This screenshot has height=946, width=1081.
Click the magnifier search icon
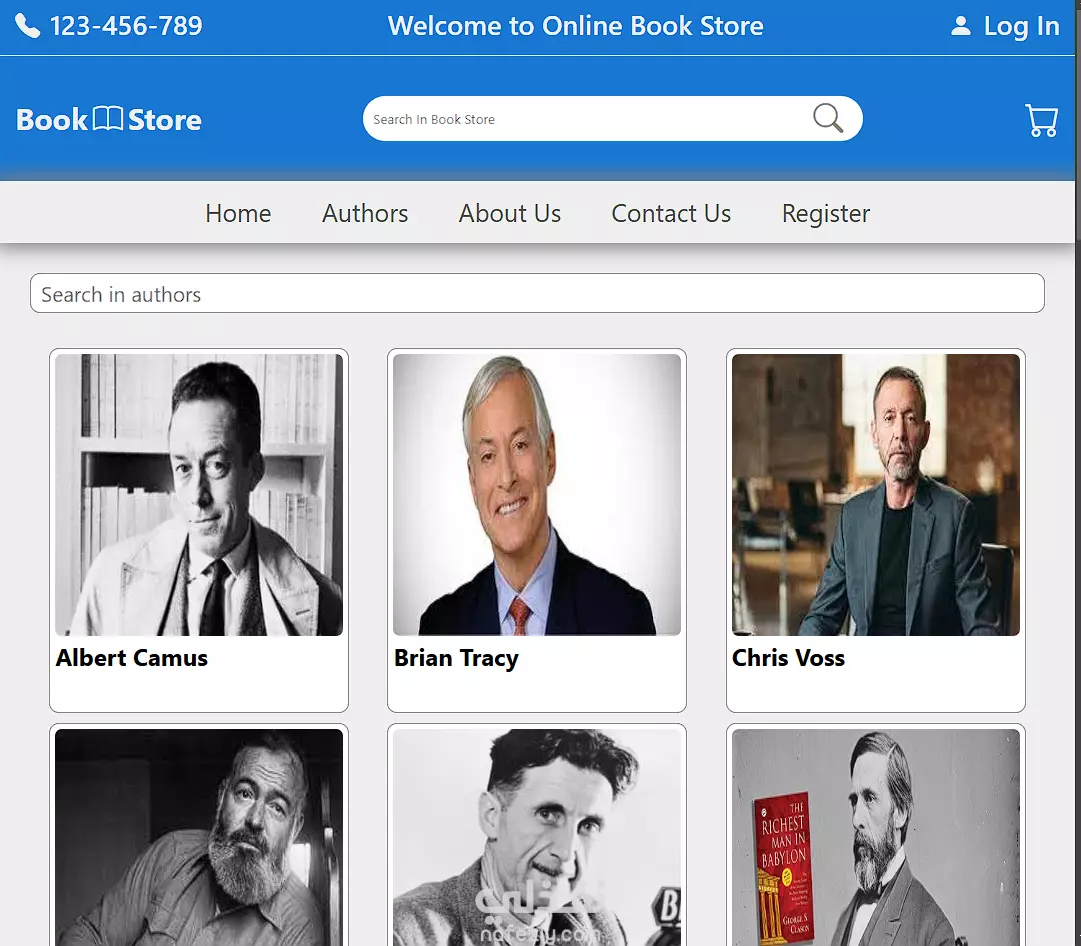click(x=827, y=118)
